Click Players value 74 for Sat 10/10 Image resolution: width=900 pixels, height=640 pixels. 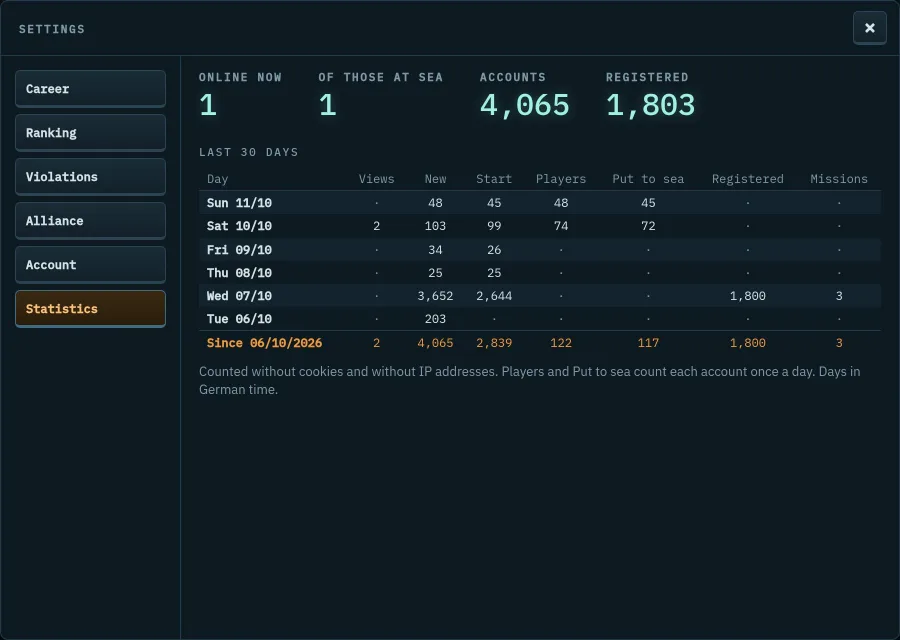(x=561, y=226)
